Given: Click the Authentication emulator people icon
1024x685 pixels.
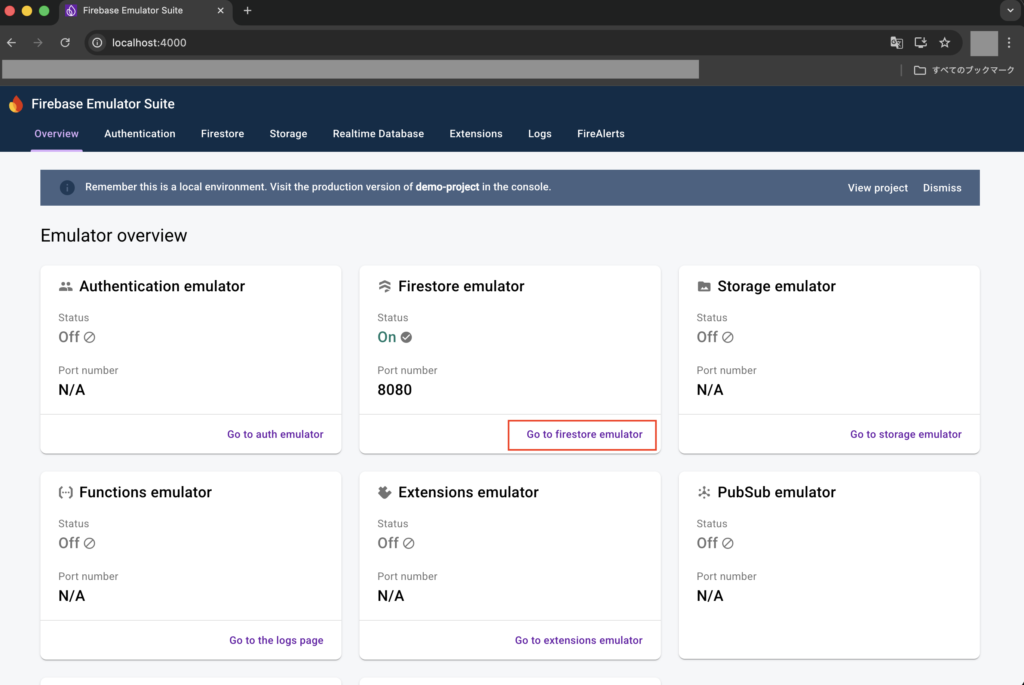Looking at the screenshot, I should (66, 286).
